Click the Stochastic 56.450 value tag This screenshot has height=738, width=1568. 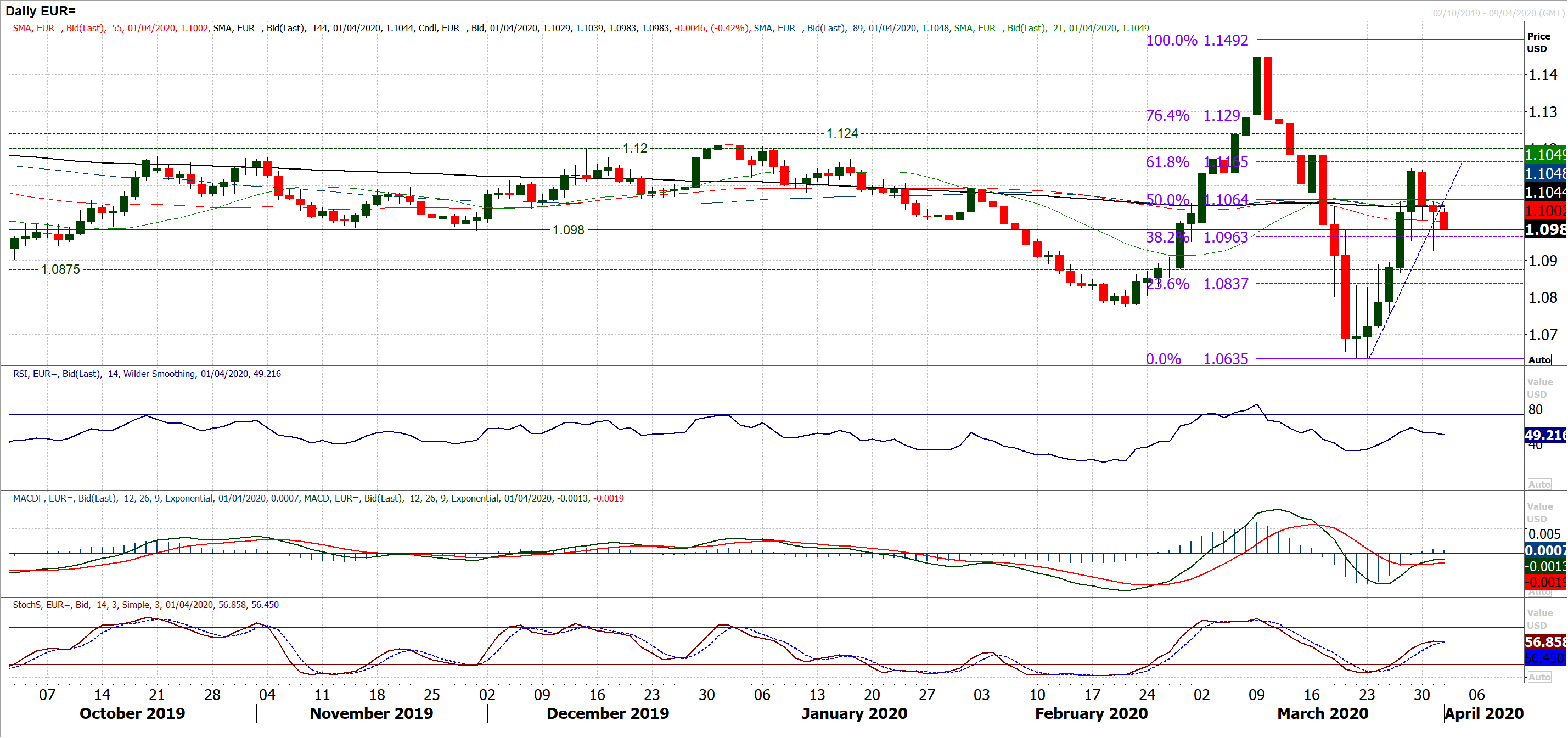coord(1545,658)
